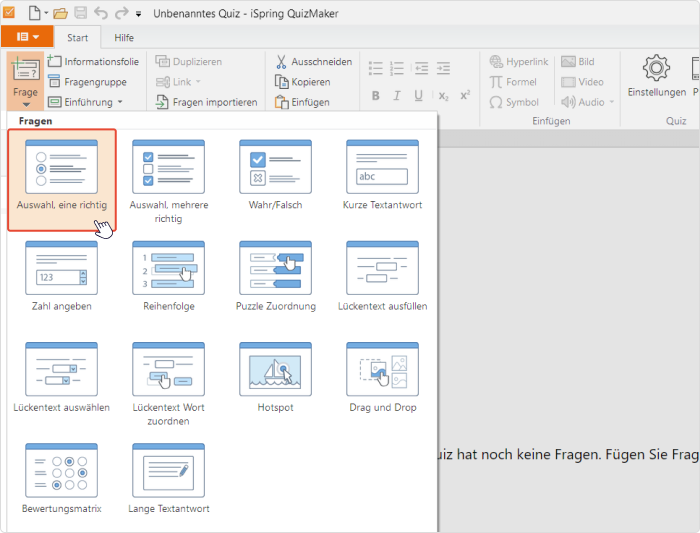Toggle bold formatting
This screenshot has width=700, height=533.
click(375, 95)
